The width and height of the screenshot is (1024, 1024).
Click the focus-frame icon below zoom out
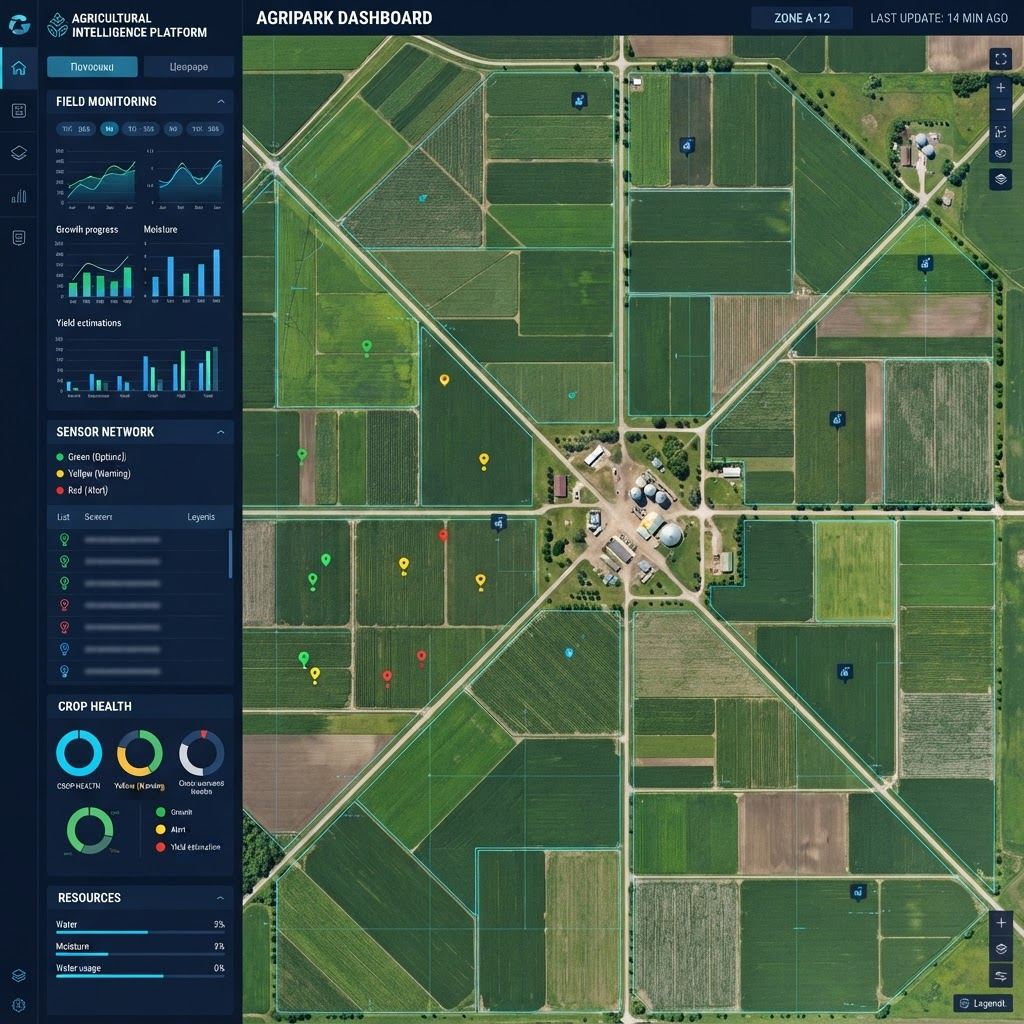pos(1000,132)
